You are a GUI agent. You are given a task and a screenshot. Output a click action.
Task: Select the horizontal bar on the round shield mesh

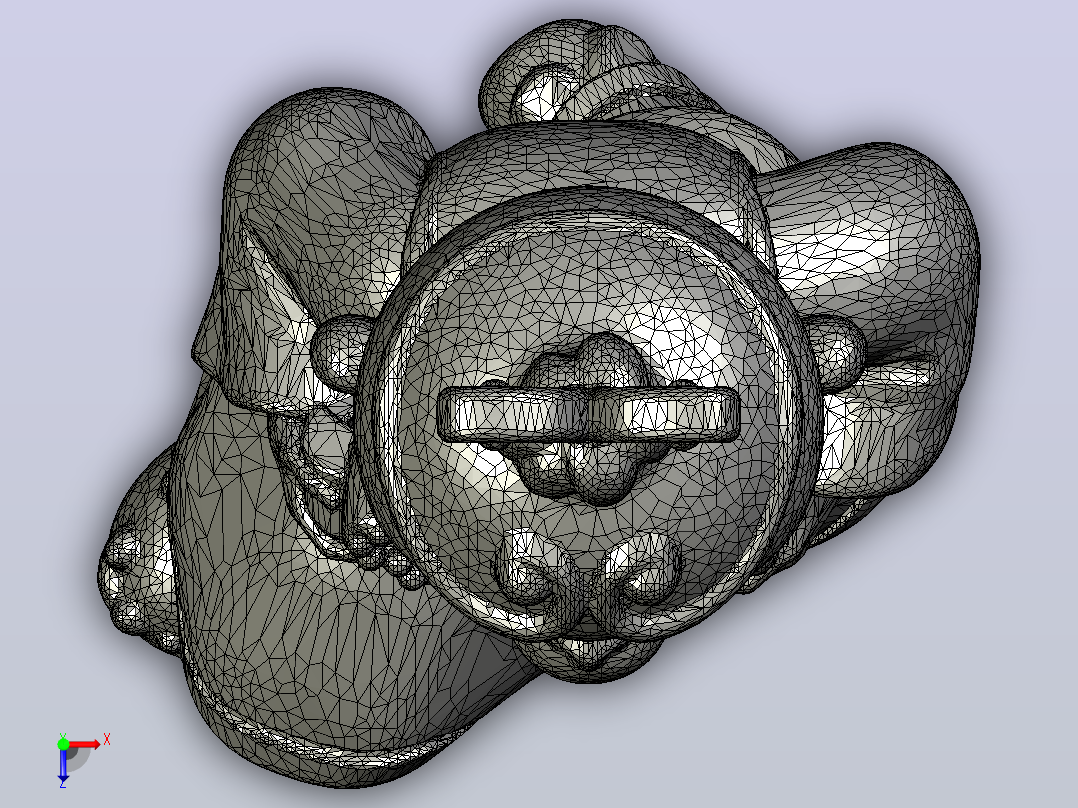588,415
